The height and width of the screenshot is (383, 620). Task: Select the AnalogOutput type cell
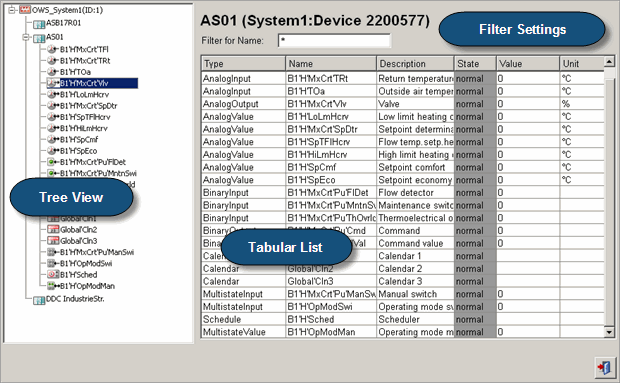tap(243, 104)
